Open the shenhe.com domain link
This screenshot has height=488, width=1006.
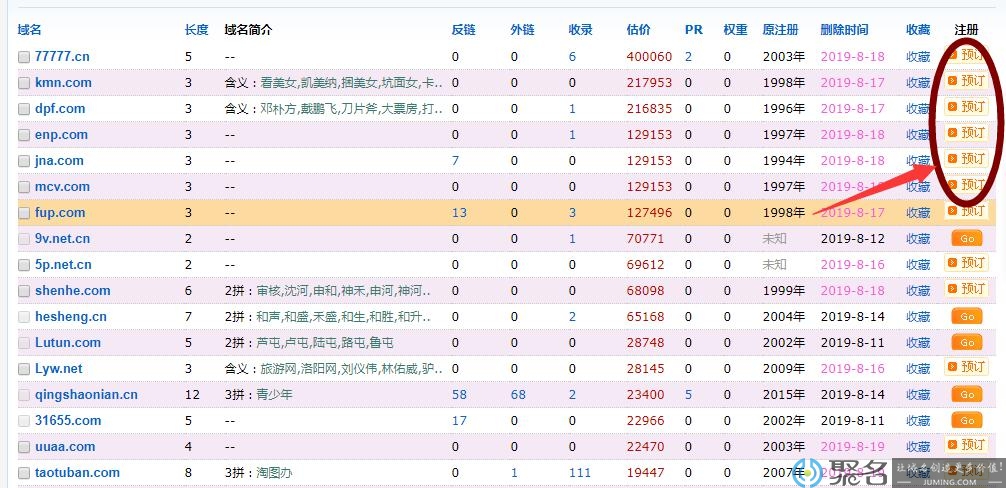tap(73, 290)
